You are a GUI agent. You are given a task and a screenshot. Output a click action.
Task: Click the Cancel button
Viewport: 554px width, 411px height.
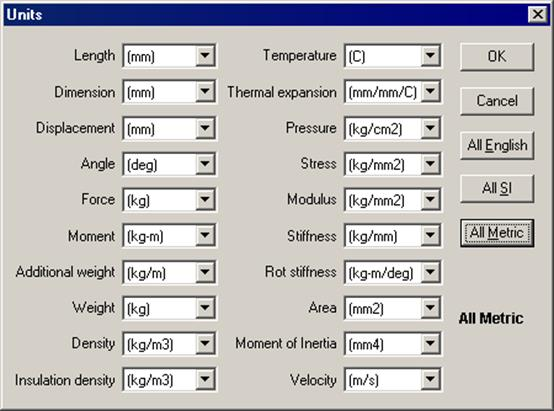[x=497, y=101]
